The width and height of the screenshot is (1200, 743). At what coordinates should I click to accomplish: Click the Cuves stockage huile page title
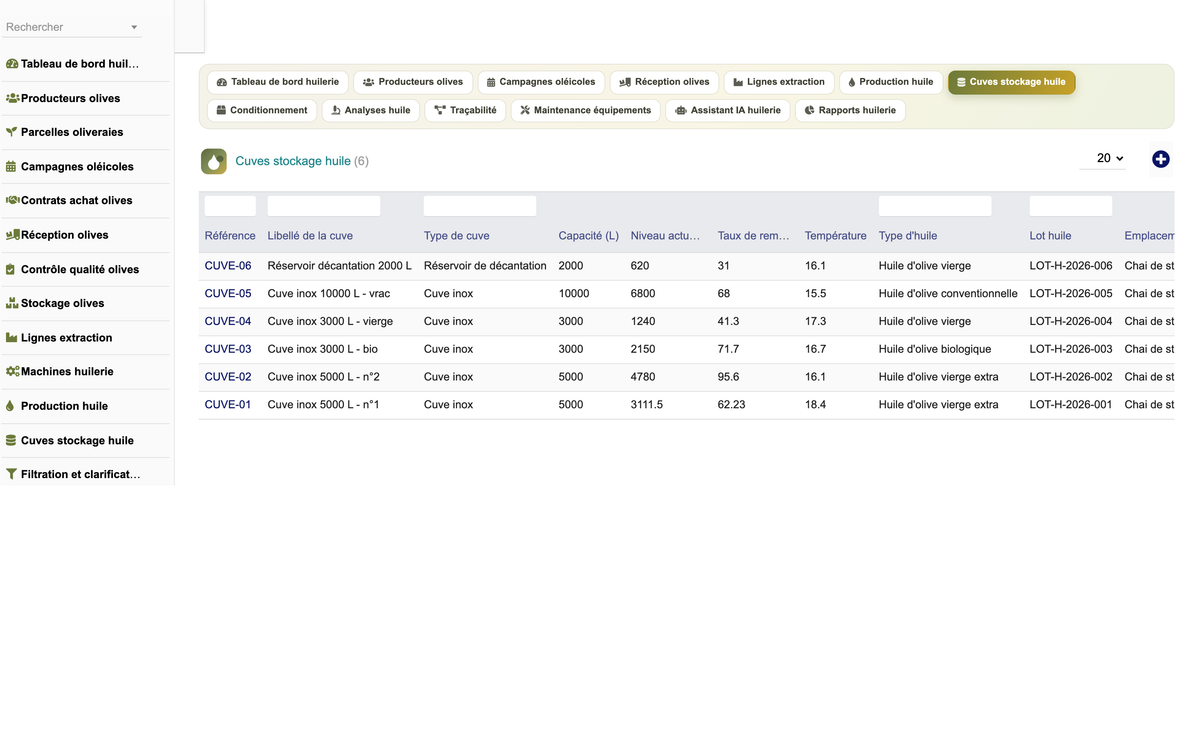[293, 161]
